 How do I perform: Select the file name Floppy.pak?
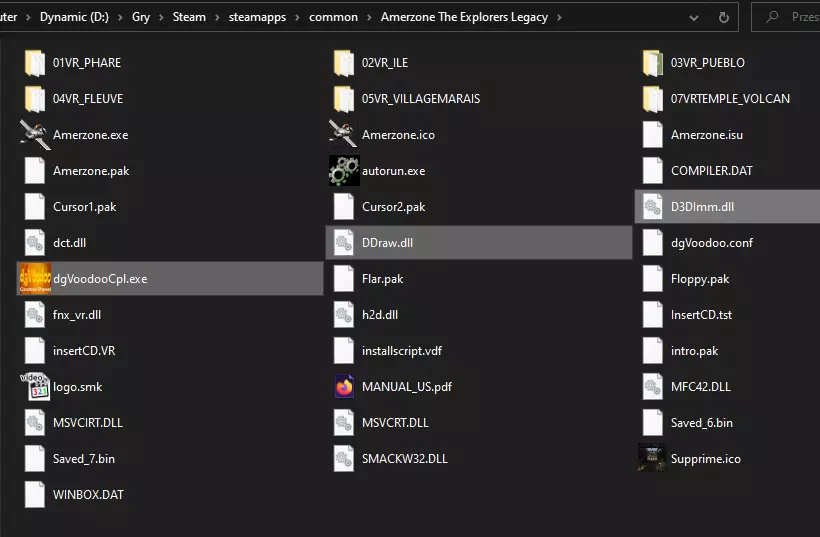point(700,279)
